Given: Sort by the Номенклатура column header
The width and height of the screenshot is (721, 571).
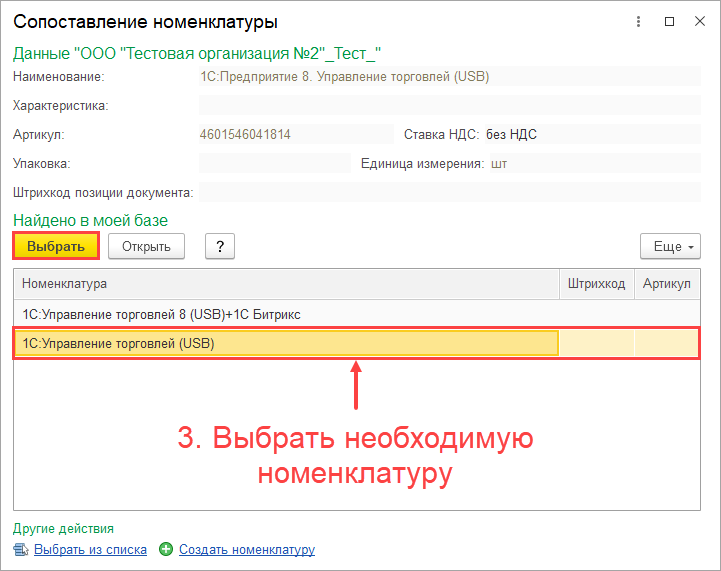Looking at the screenshot, I should tap(286, 284).
